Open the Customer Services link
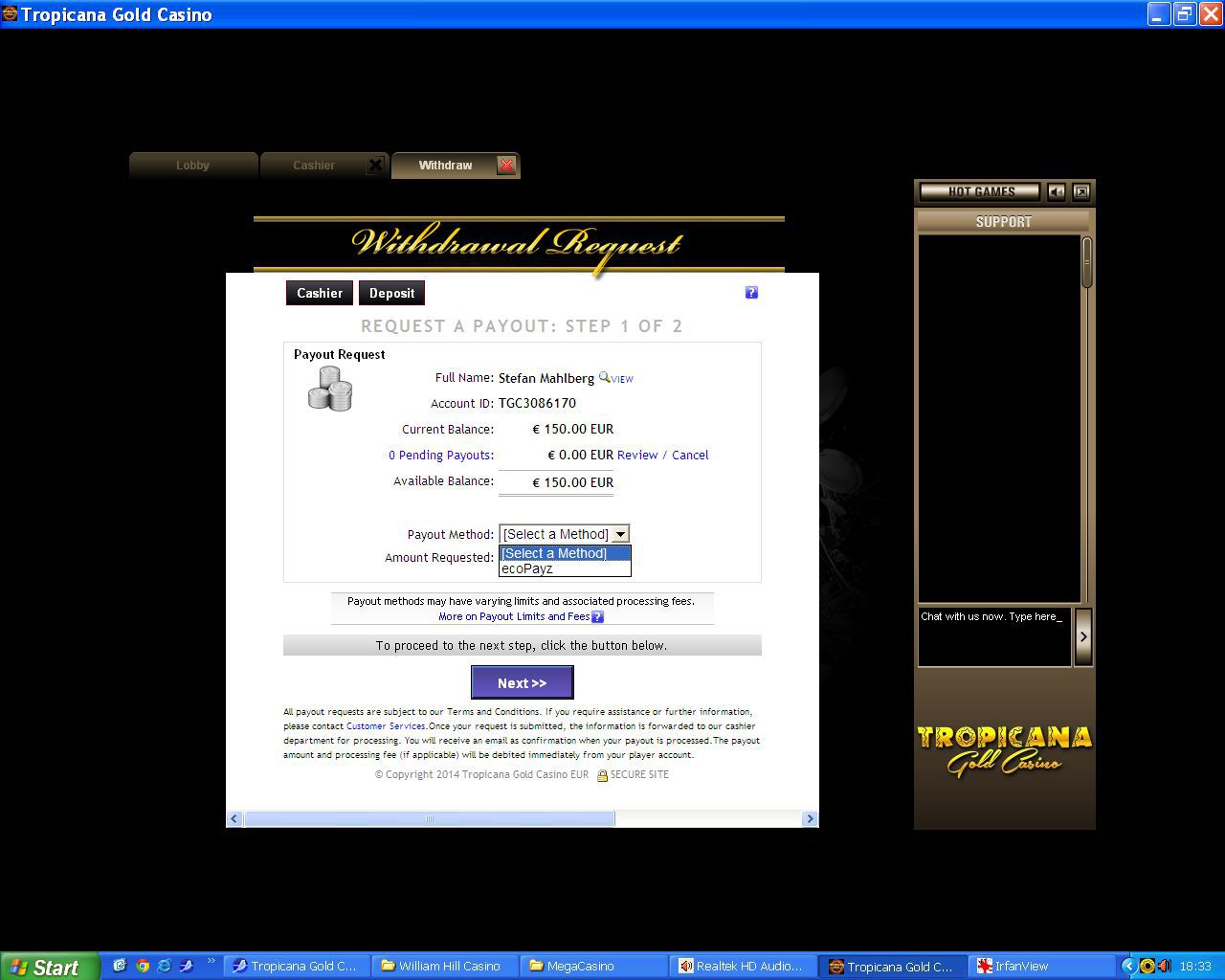1225x980 pixels. tap(386, 726)
